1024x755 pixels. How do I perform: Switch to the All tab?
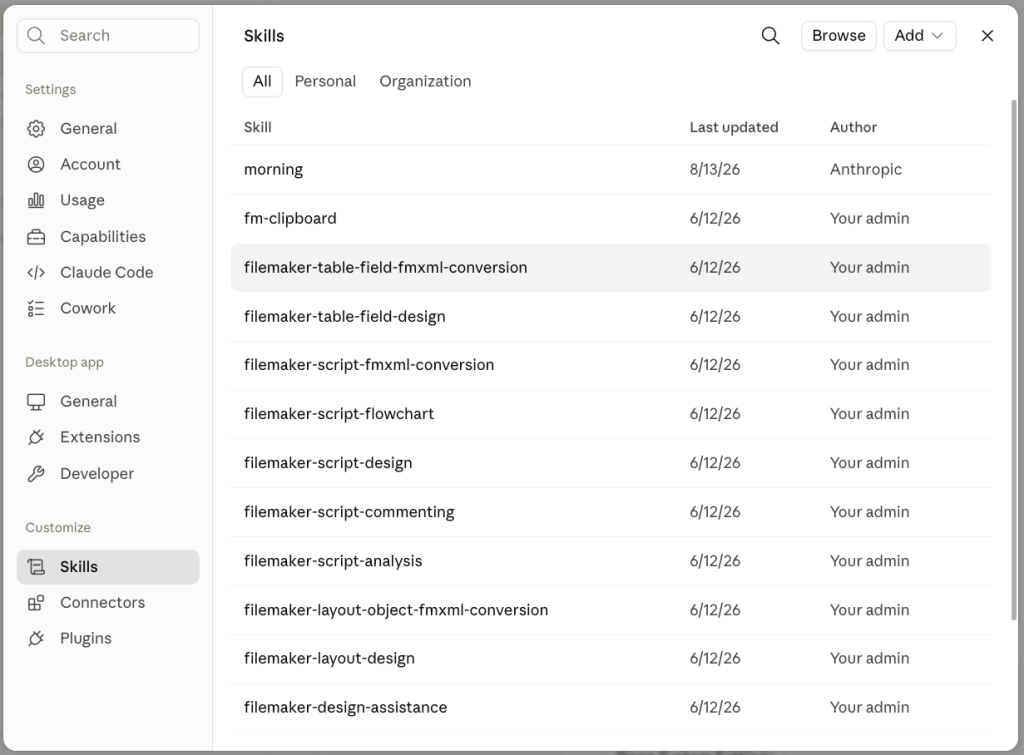pyautogui.click(x=262, y=82)
